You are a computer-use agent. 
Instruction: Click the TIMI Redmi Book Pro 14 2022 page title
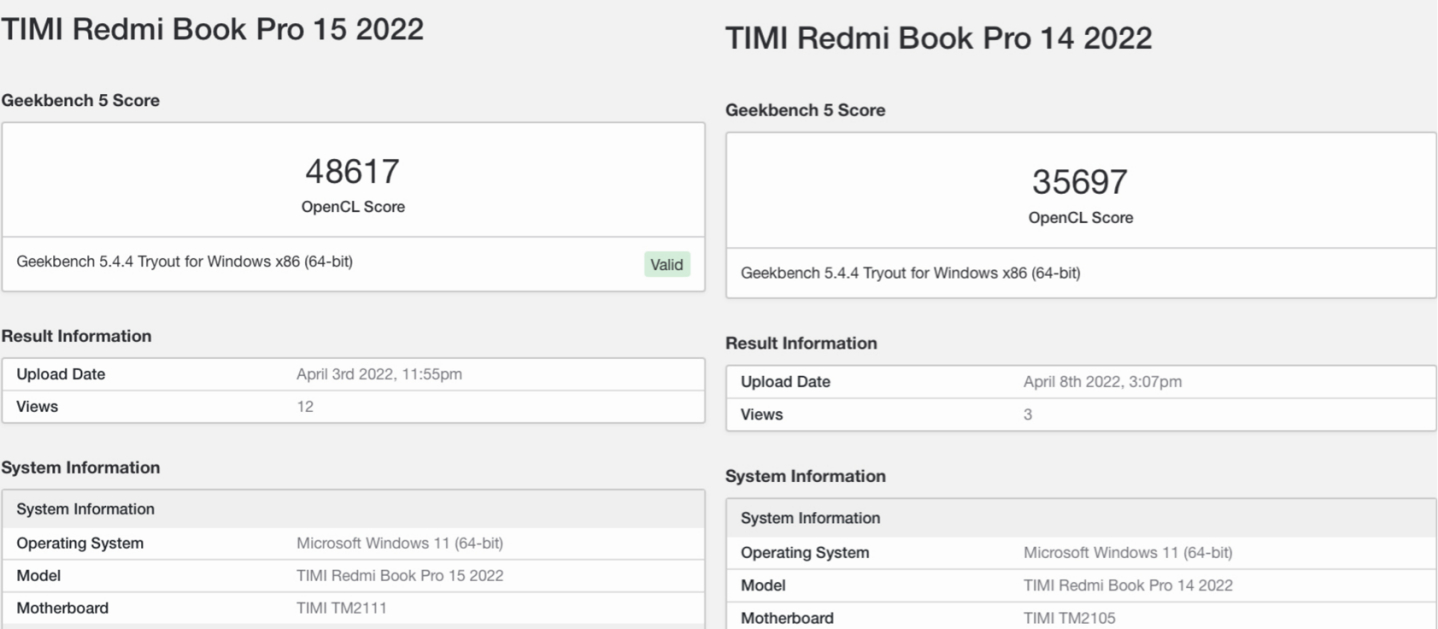pyautogui.click(x=938, y=39)
